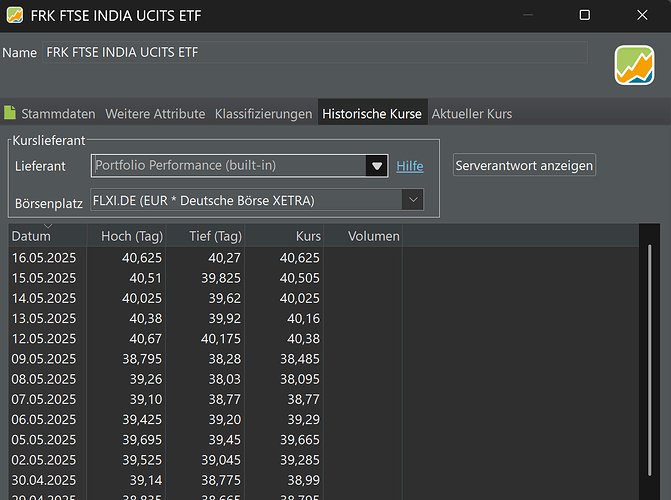The image size is (671, 500).
Task: Maximize the FRK FTSE INDIA window
Action: tap(585, 15)
